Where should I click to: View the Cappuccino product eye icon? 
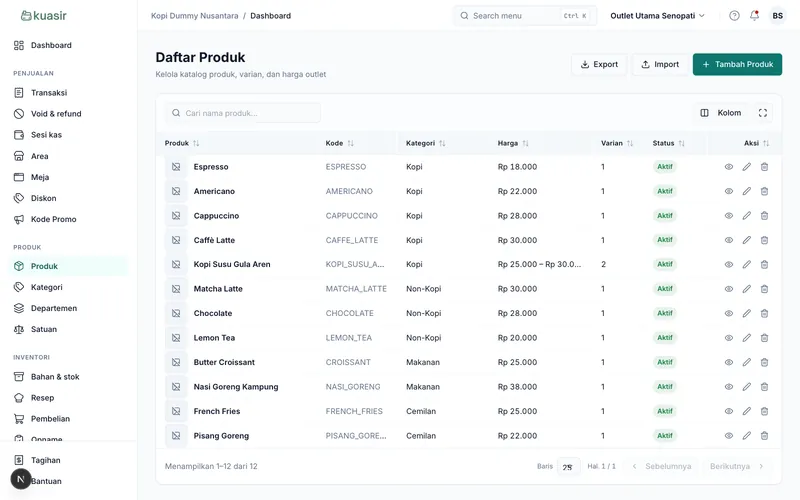[x=729, y=216]
